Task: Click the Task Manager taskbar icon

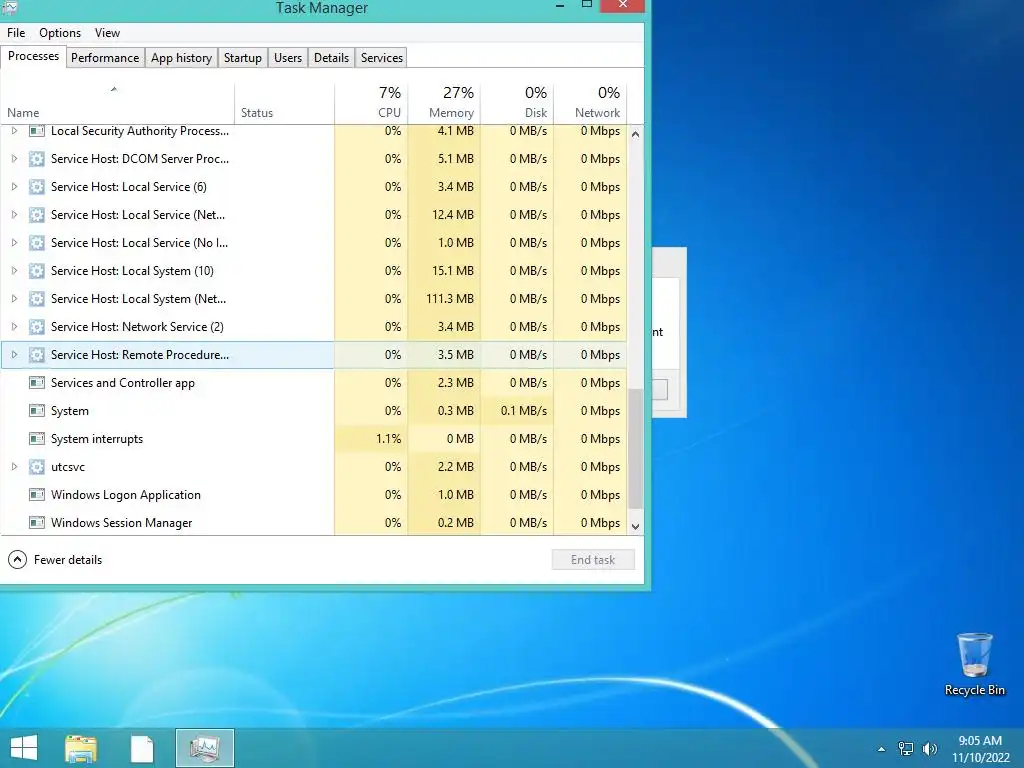Action: (x=204, y=748)
